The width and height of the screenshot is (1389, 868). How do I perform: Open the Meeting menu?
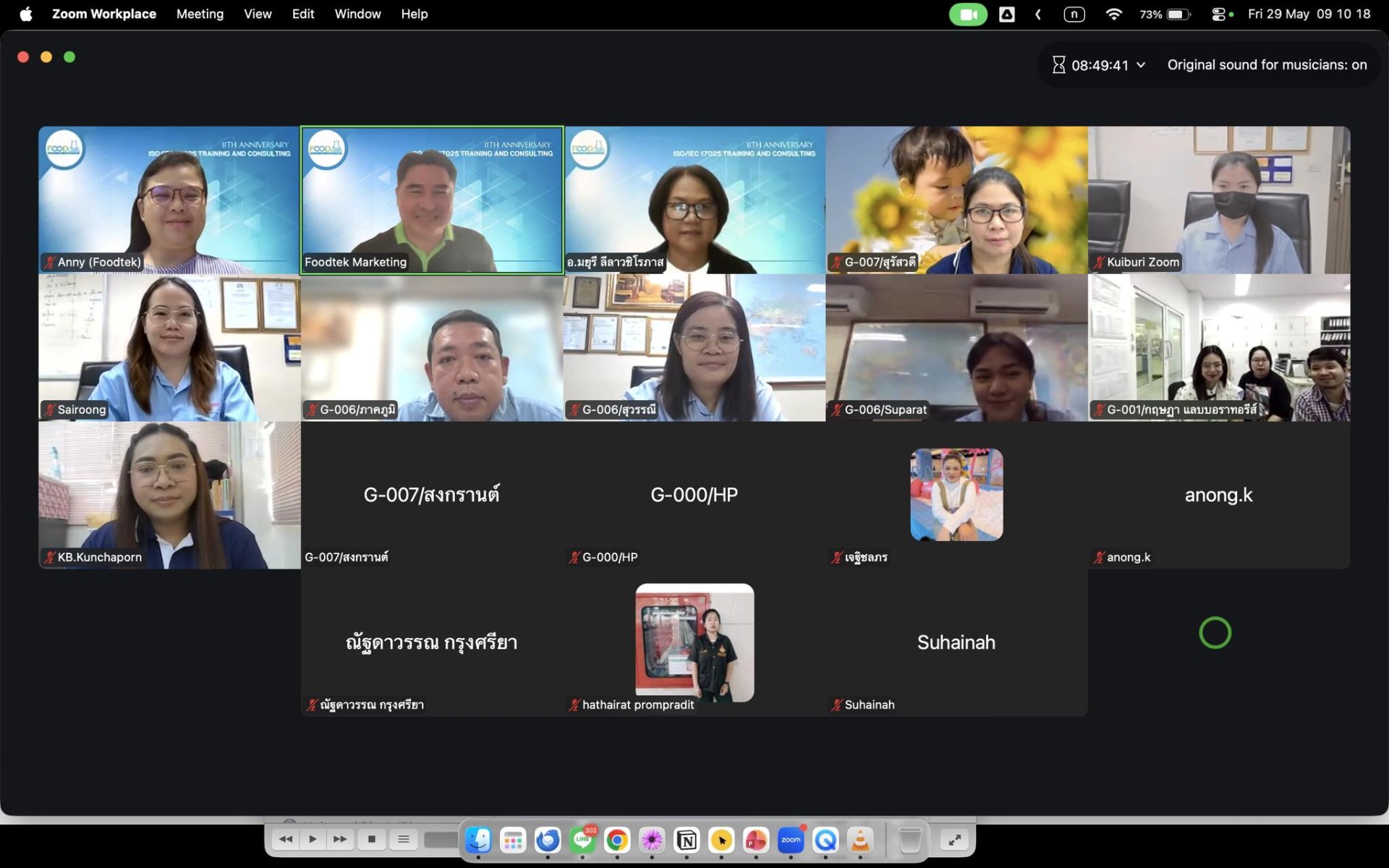point(200,14)
